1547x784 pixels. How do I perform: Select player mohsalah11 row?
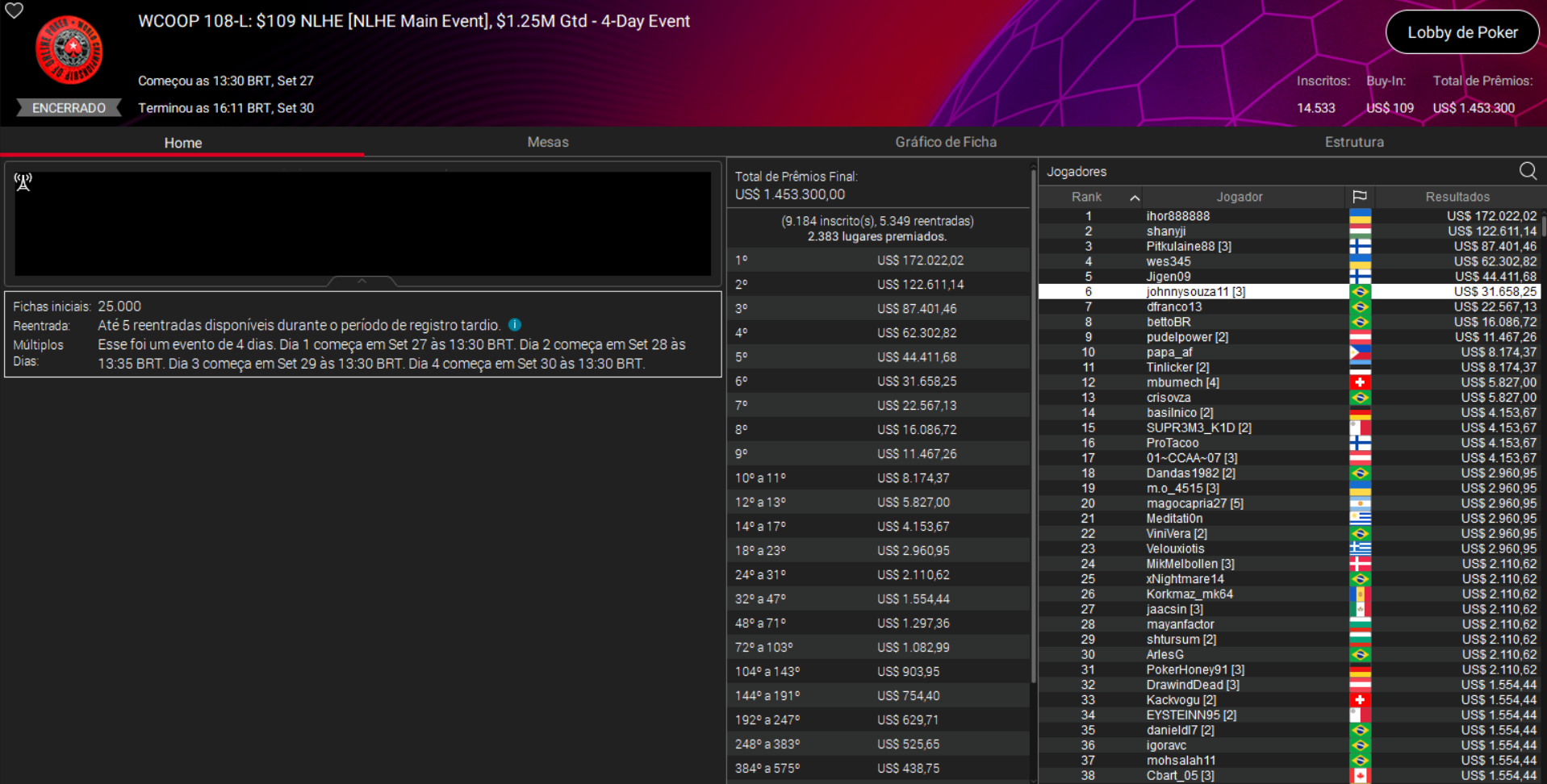tap(1289, 761)
